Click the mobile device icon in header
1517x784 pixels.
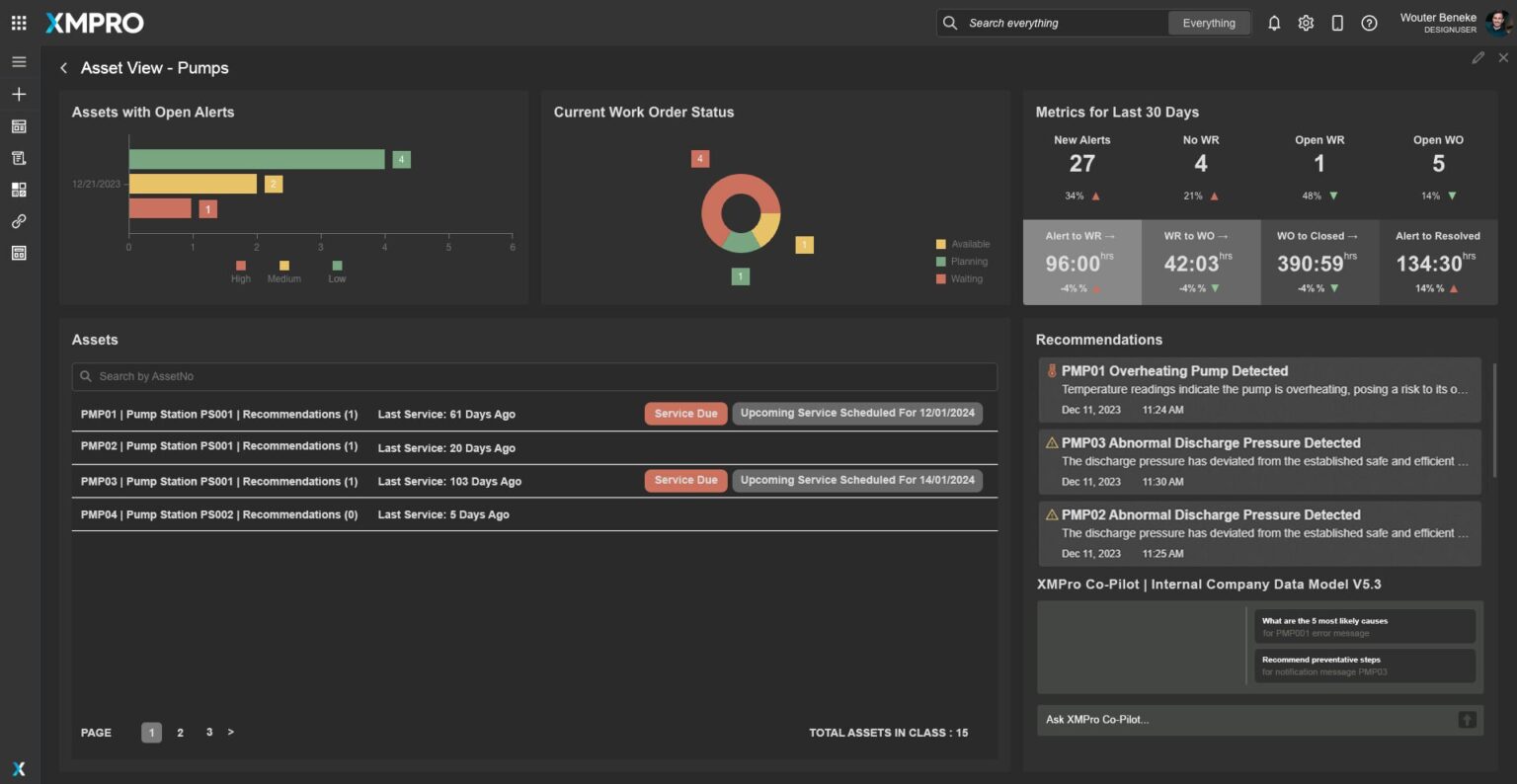pyautogui.click(x=1337, y=23)
